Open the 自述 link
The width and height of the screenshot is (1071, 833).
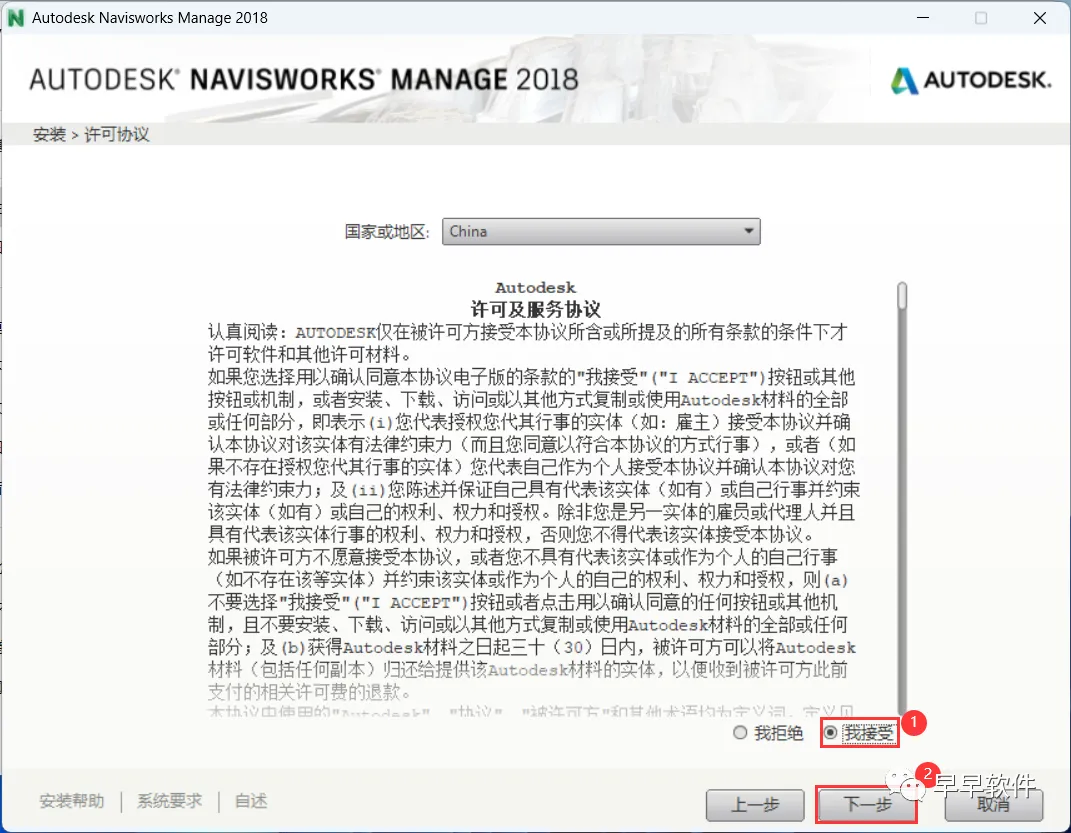click(251, 801)
